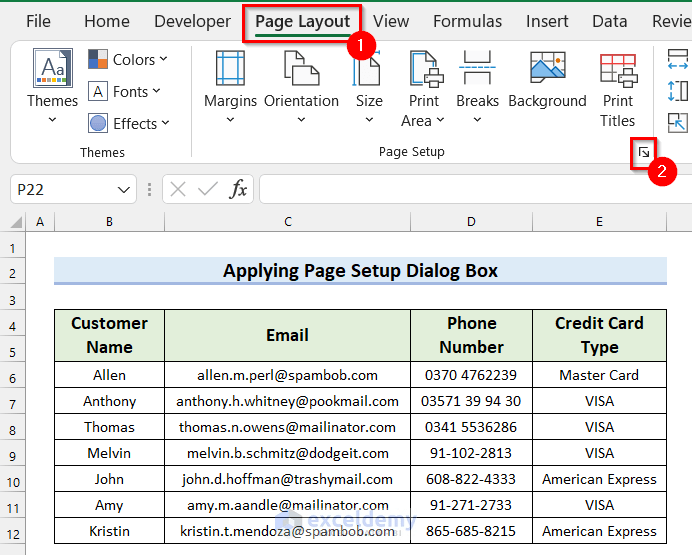
Task: Expand the Margins dropdown chevron
Action: point(230,120)
